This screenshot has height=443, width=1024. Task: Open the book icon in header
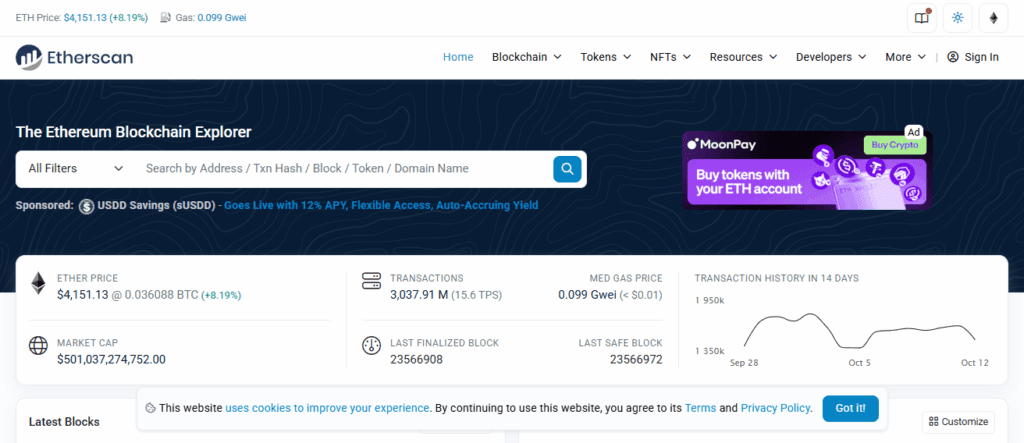[922, 18]
